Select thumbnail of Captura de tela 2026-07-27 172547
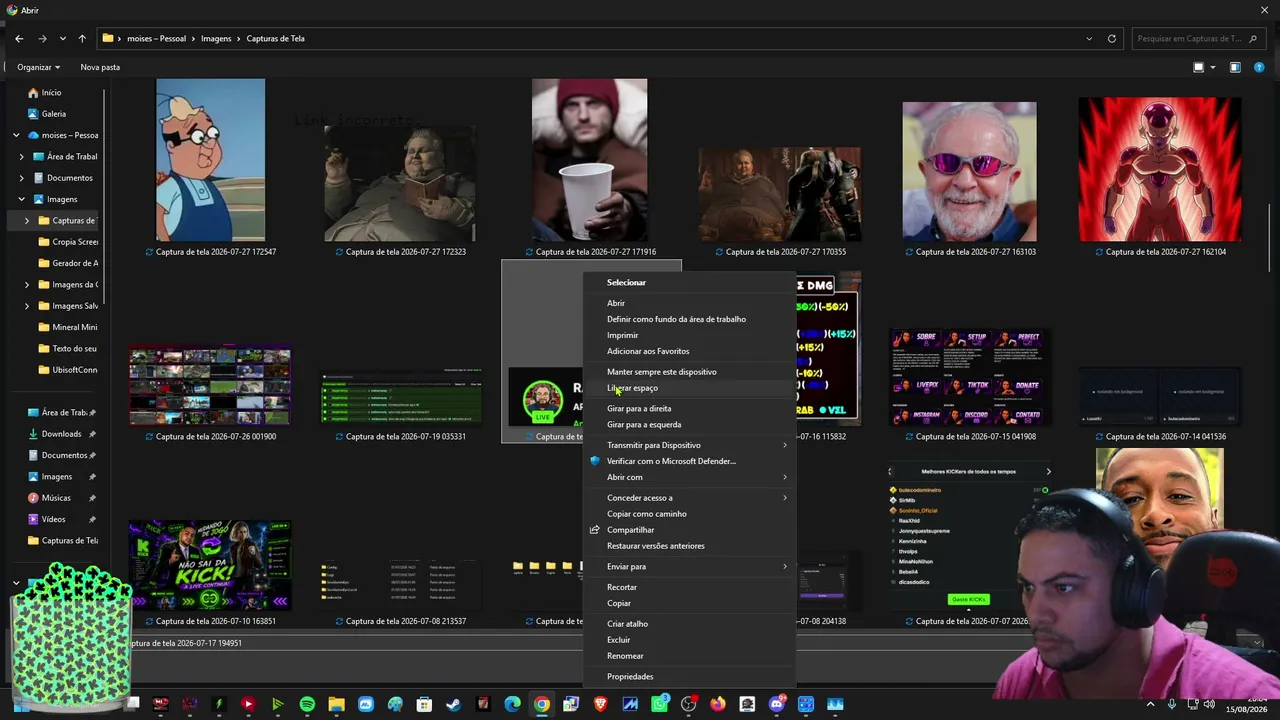Screen dimensions: 1280x720 pyautogui.click(x=210, y=160)
